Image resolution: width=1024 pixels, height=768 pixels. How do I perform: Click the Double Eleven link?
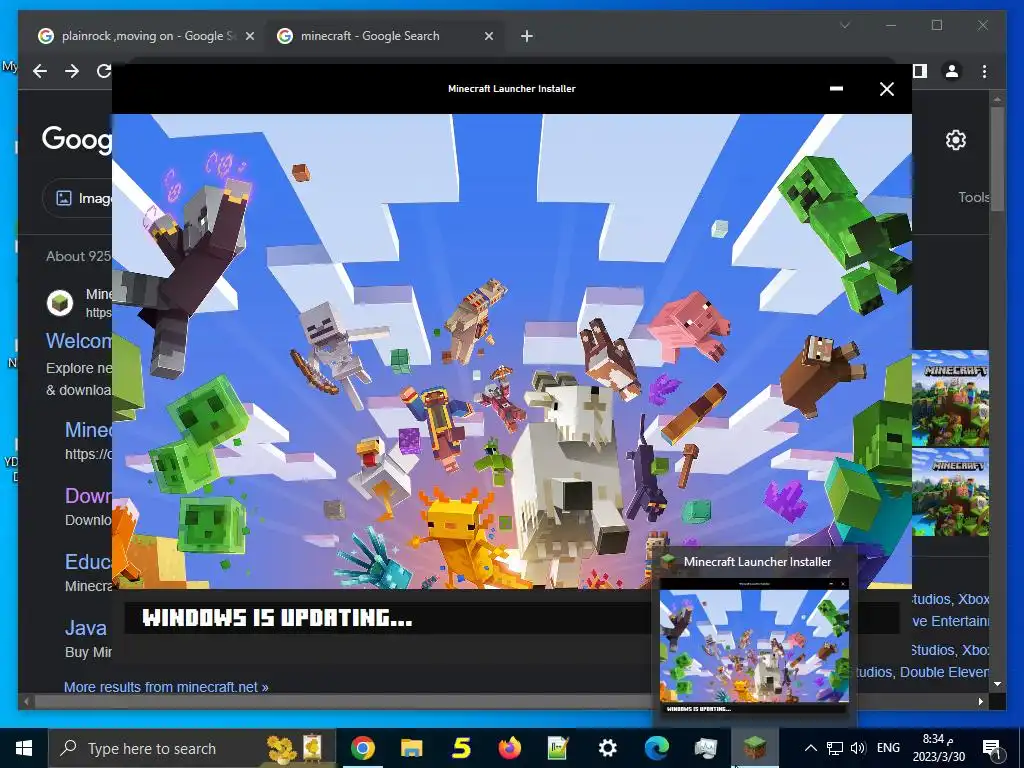click(x=944, y=672)
